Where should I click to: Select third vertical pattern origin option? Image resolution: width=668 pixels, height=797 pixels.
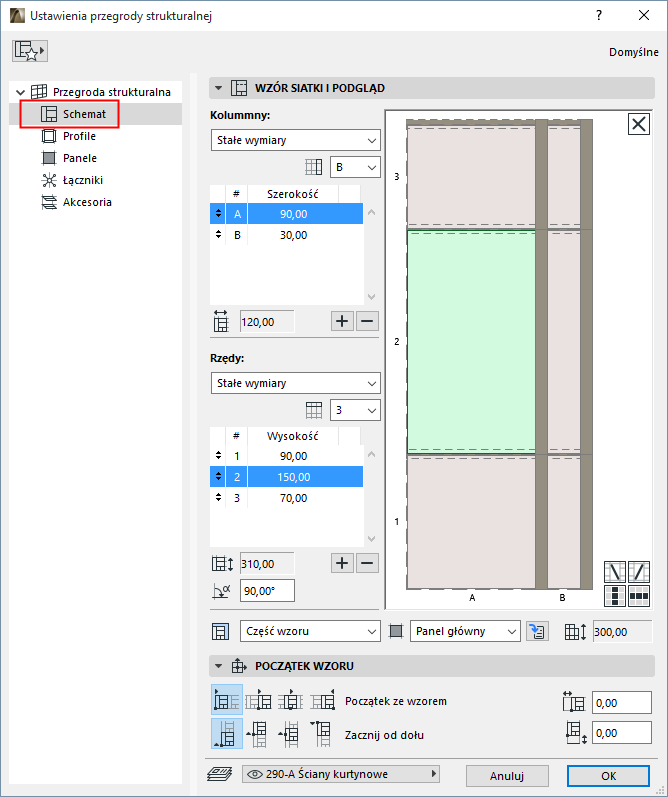tap(290, 734)
